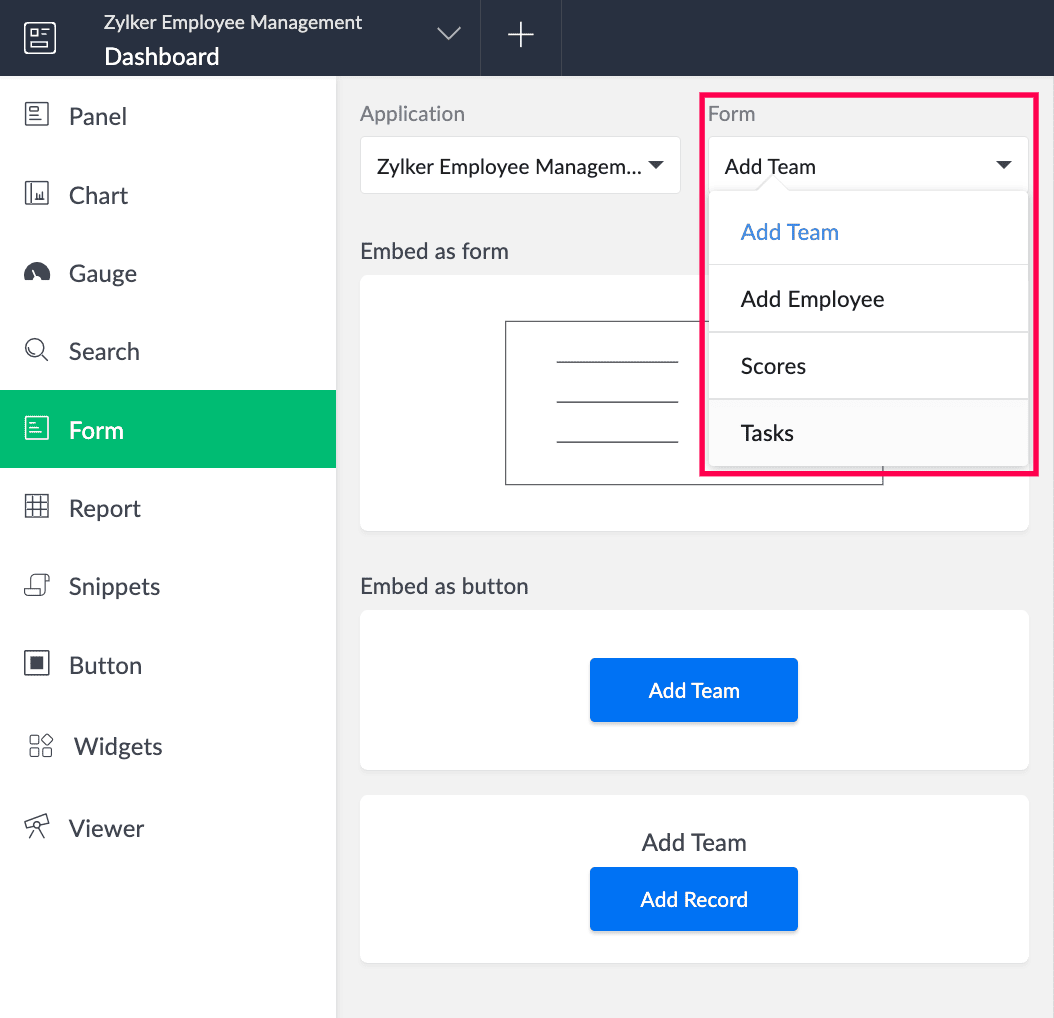The height and width of the screenshot is (1018, 1054).
Task: Click the blue Add Team button
Action: [x=693, y=690]
